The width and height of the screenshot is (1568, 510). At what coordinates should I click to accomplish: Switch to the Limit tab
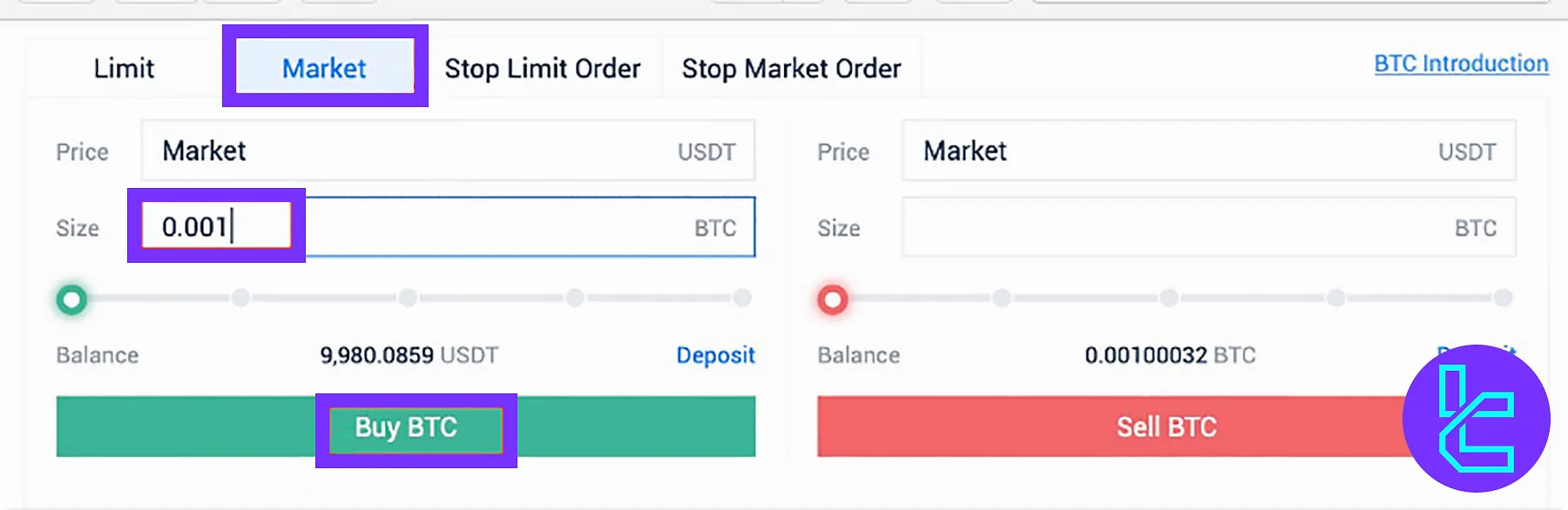coord(125,68)
